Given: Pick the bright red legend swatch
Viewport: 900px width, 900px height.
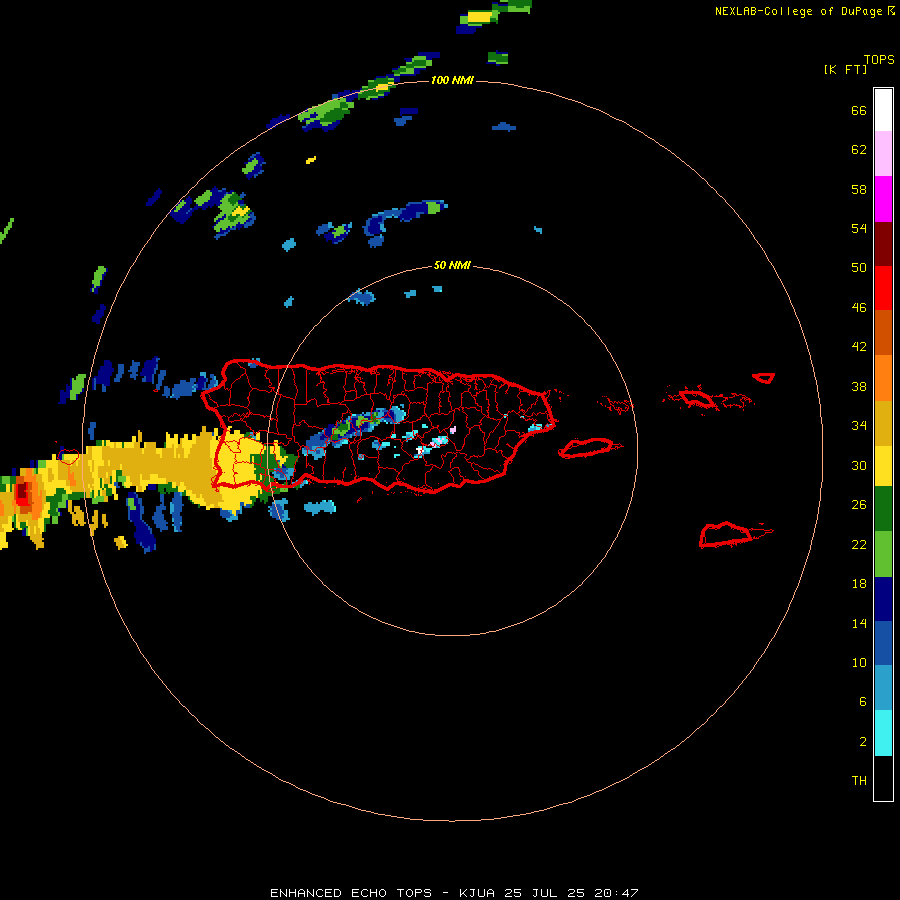Looking at the screenshot, I should click(883, 288).
